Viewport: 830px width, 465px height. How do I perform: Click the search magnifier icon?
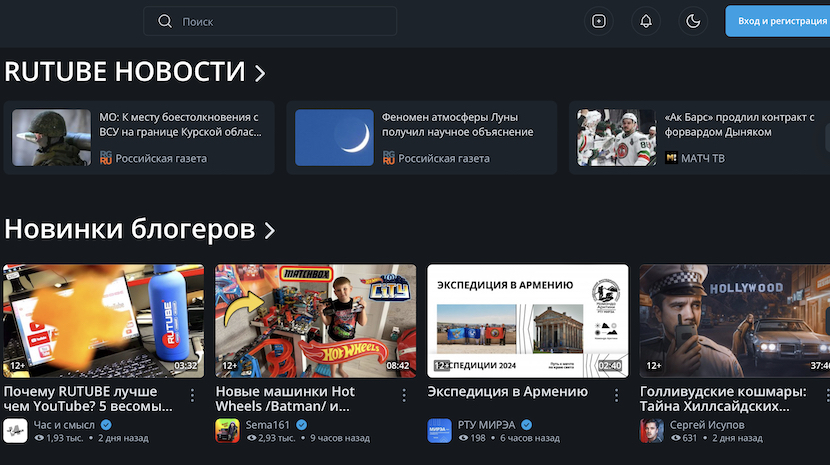[165, 21]
